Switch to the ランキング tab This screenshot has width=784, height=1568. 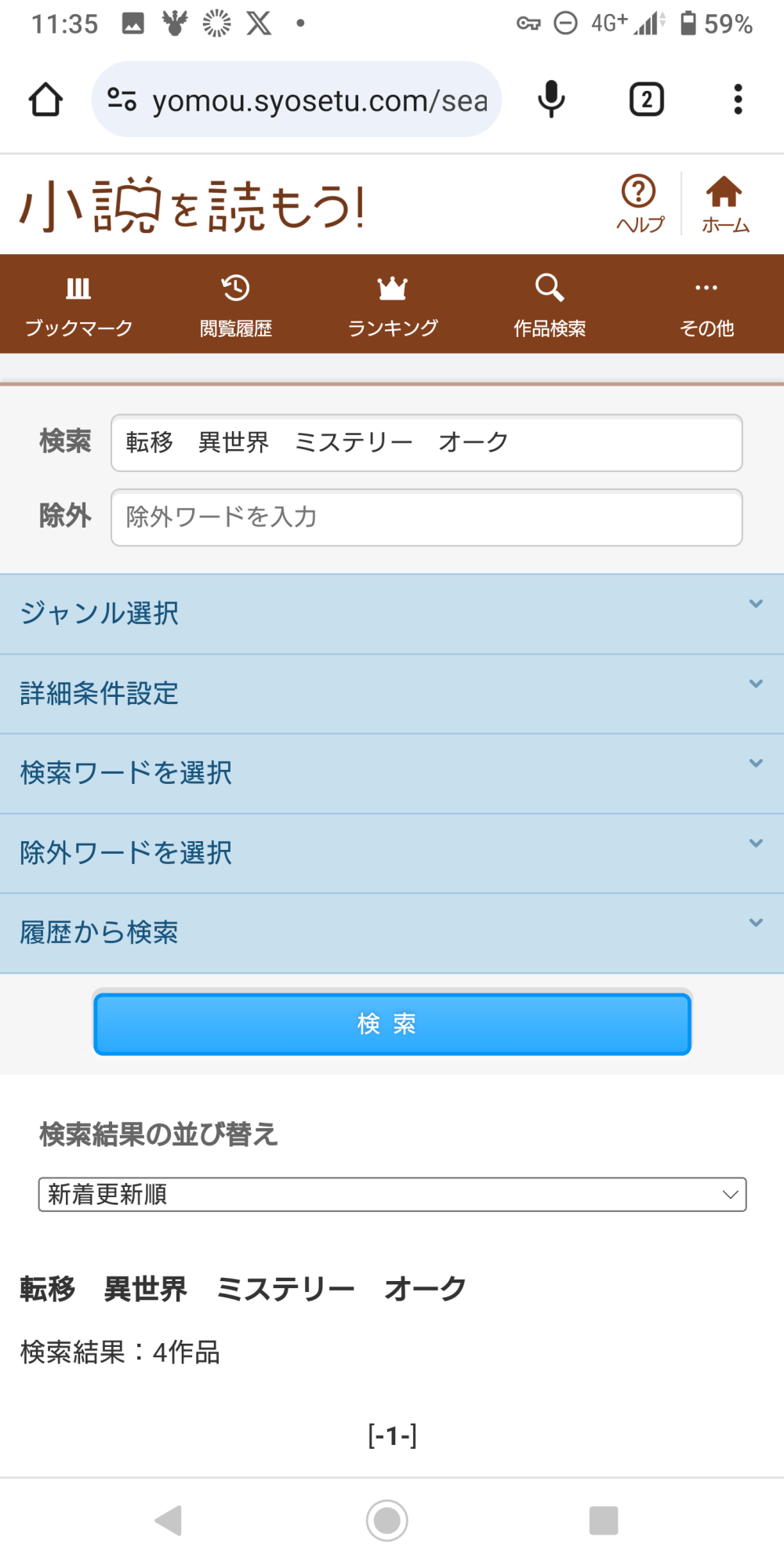(392, 304)
